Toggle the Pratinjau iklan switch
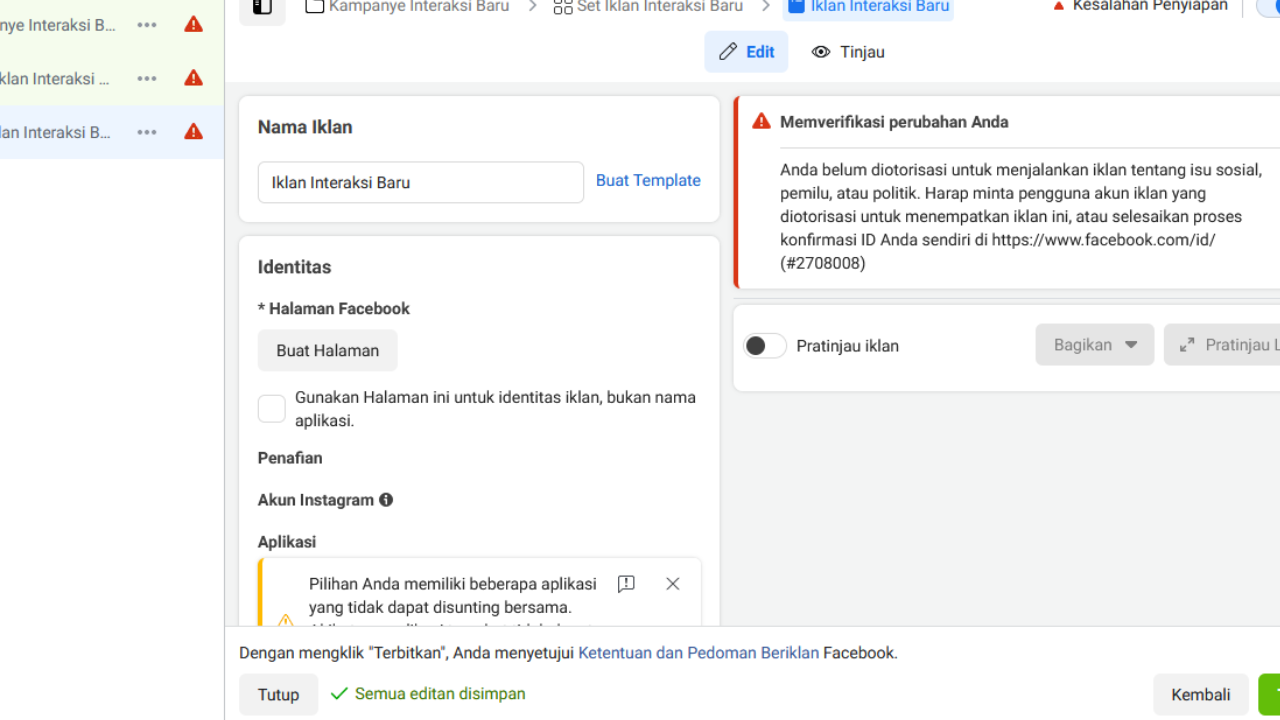This screenshot has width=1280, height=720. (765, 346)
